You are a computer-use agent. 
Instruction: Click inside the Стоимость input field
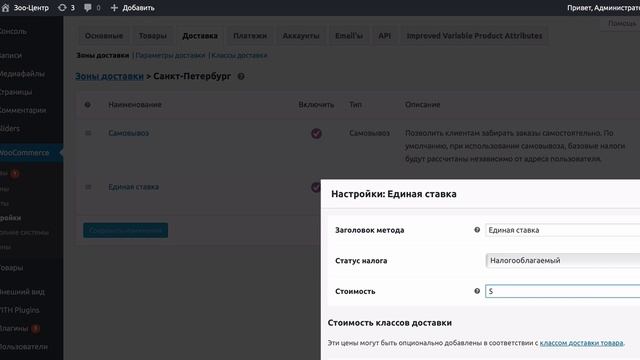click(562, 291)
